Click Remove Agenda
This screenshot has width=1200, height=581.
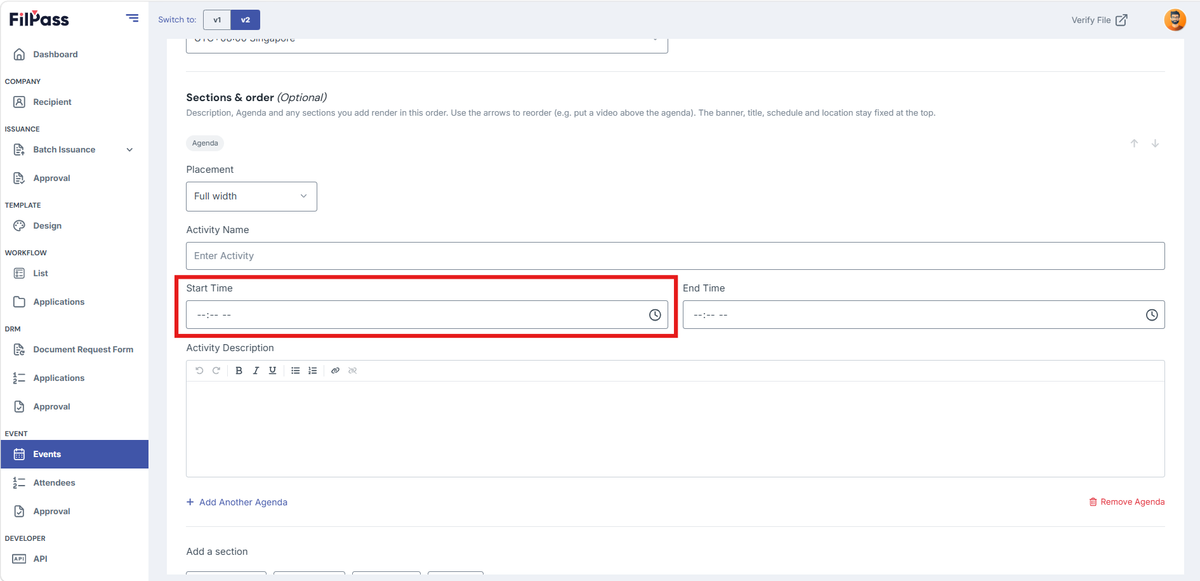[1126, 502]
